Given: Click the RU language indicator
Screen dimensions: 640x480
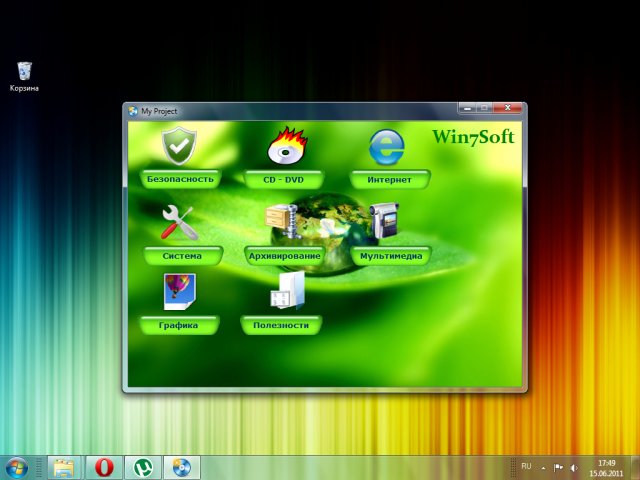Looking at the screenshot, I should (526, 466).
